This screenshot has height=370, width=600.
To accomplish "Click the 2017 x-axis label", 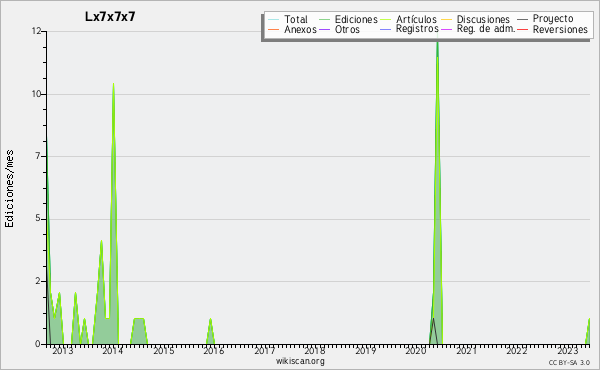I will pyautogui.click(x=264, y=351).
